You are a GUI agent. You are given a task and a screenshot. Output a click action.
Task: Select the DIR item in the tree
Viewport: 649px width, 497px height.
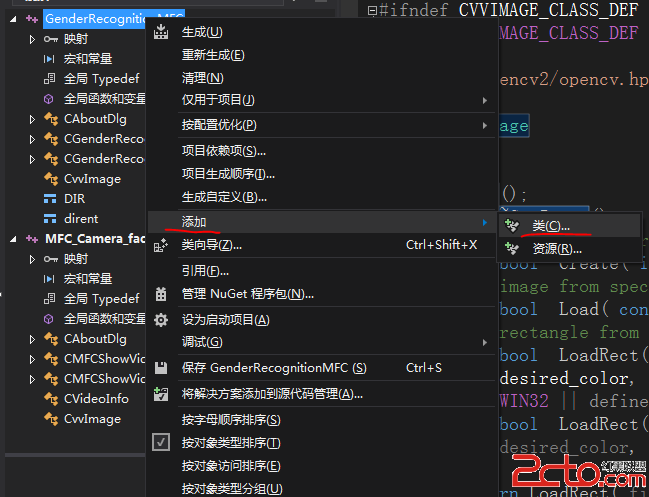[x=75, y=199]
